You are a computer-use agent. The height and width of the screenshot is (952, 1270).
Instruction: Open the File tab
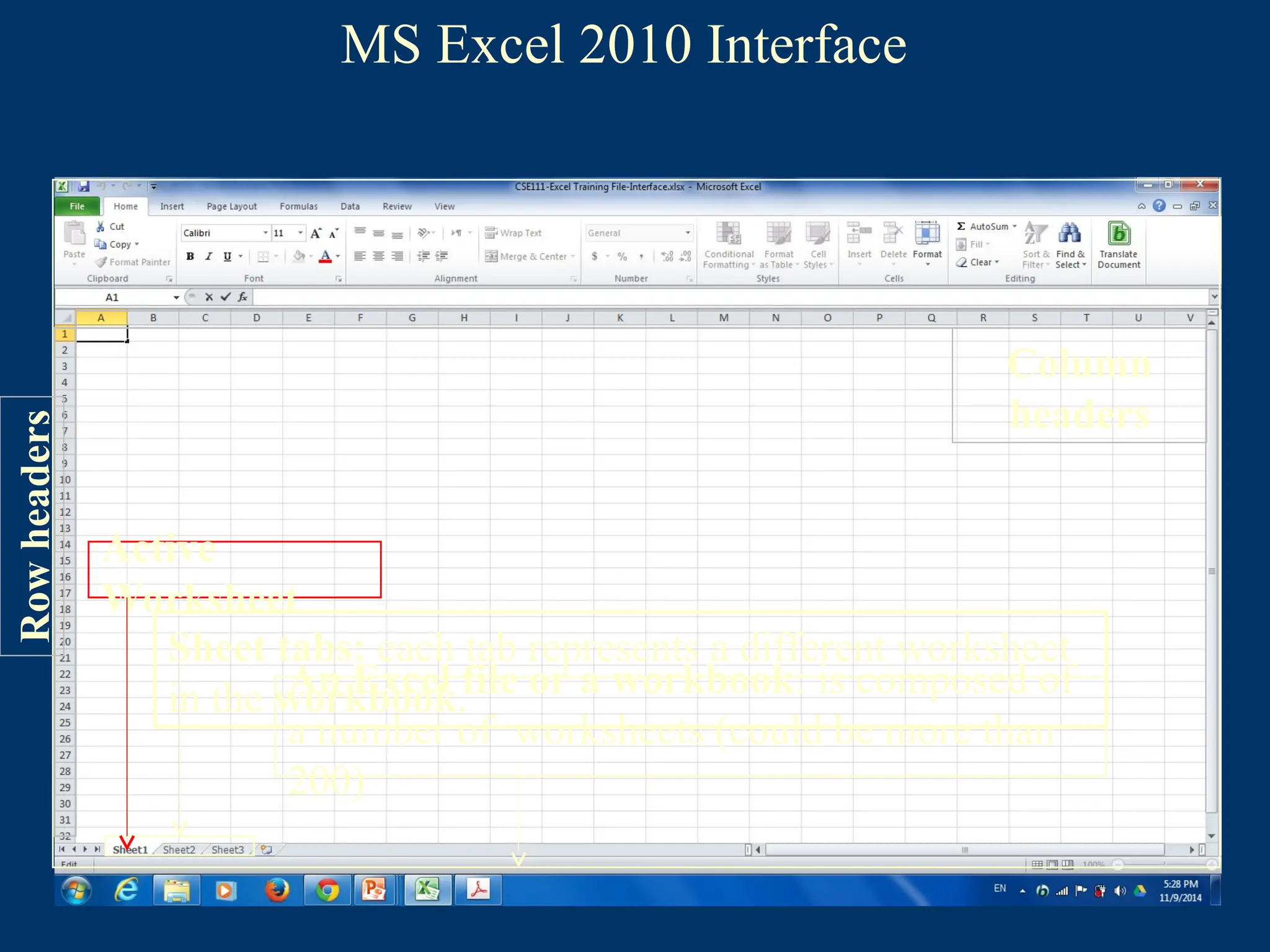77,206
